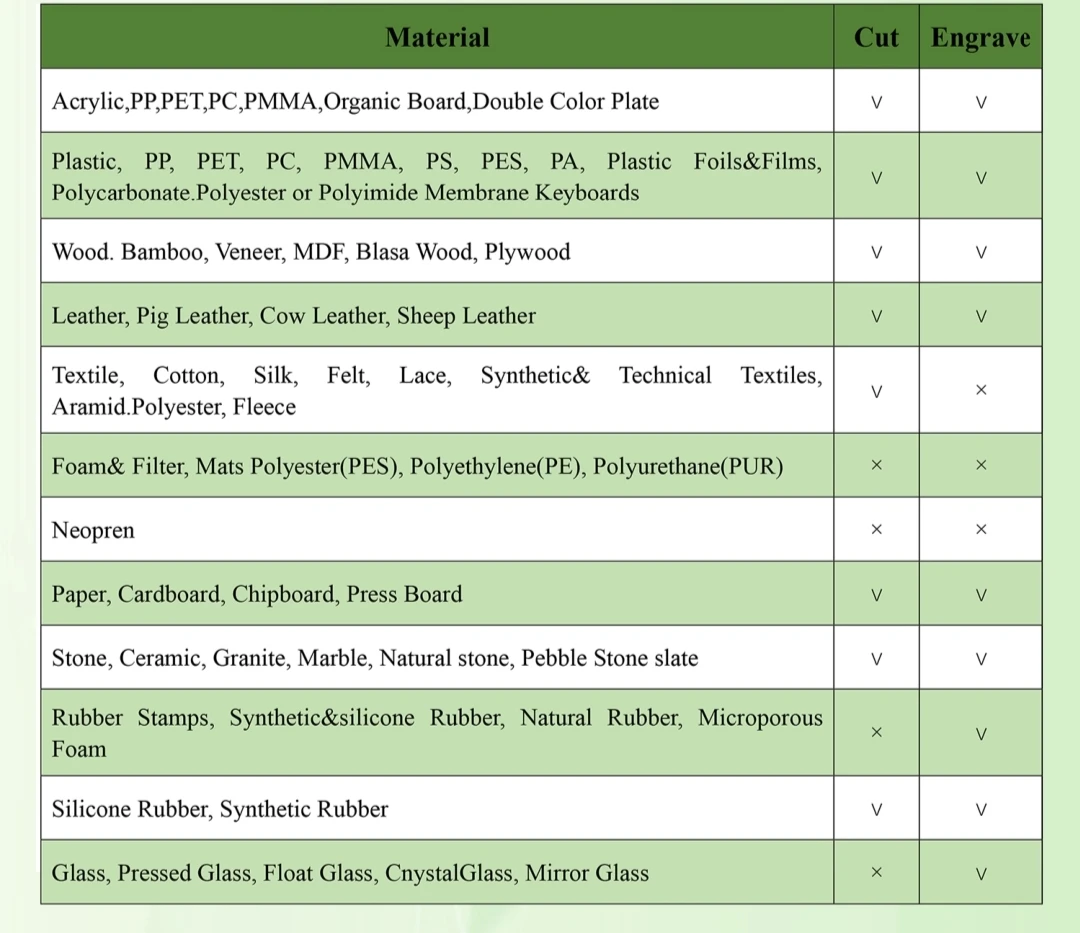1080x933 pixels.
Task: Click Cut cross in Neopren row
Action: click(876, 529)
